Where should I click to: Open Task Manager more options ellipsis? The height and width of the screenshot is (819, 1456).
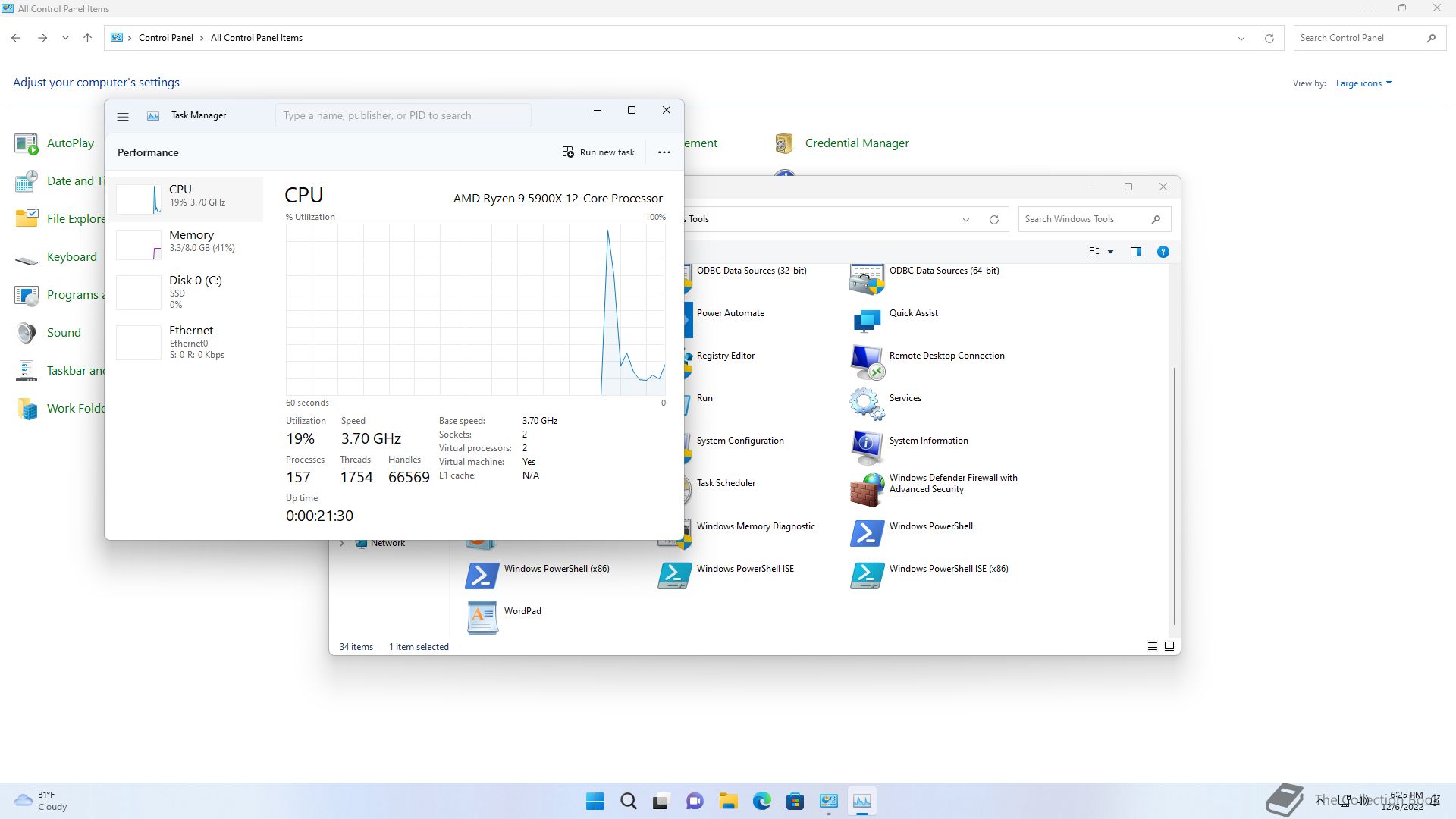664,152
